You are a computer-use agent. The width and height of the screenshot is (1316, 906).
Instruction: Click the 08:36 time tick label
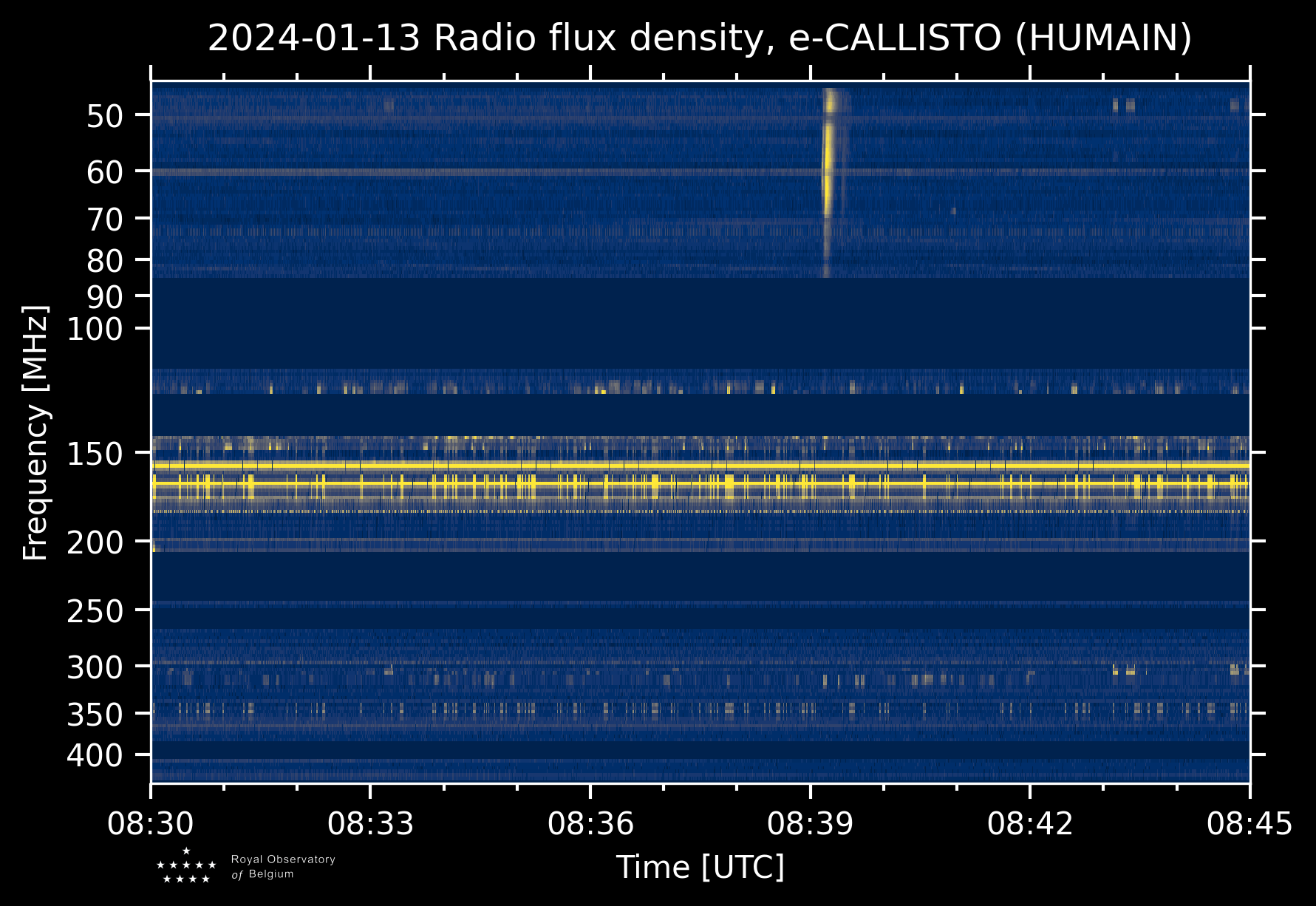tap(590, 823)
